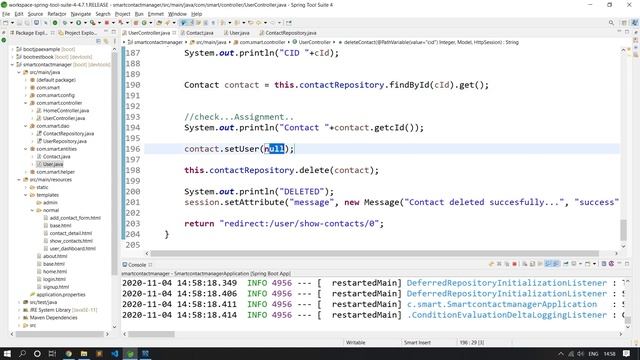Toggle Link with Editor in Package Explorer
The height and width of the screenshot is (360, 640).
106,41
